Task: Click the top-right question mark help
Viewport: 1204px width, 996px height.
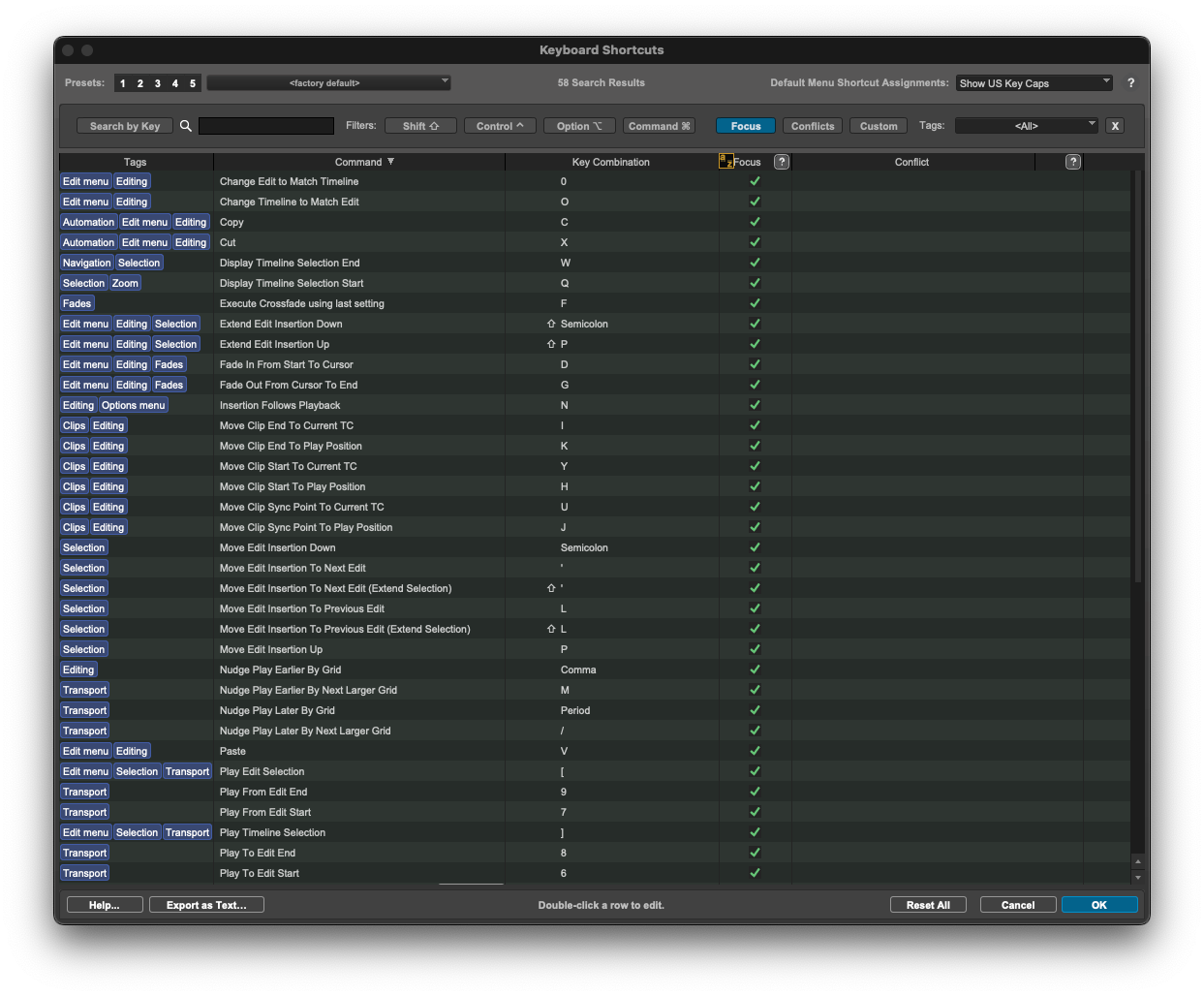Action: tap(1130, 83)
